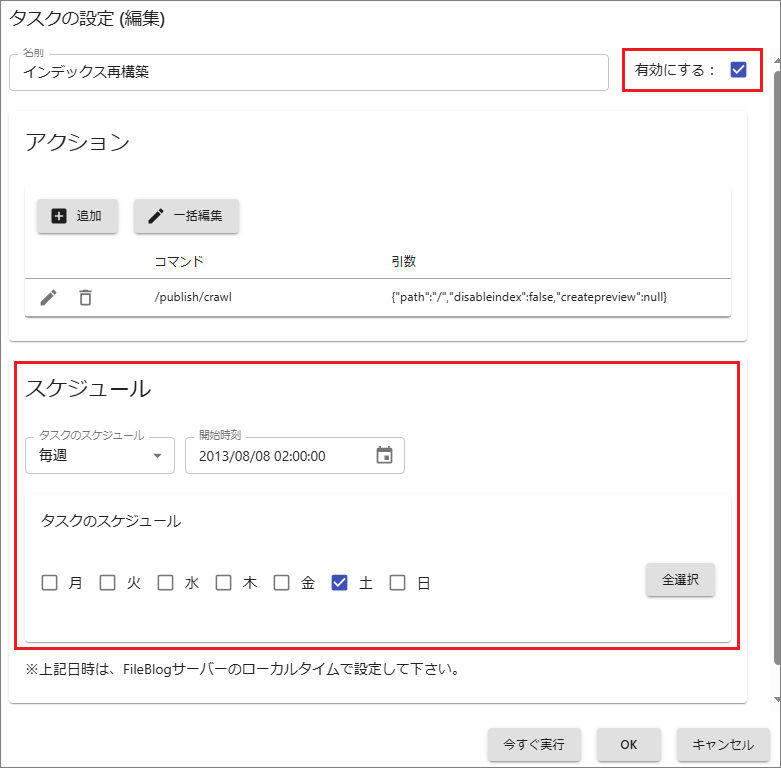Click the 一括編集 bulk edit button

click(x=186, y=216)
